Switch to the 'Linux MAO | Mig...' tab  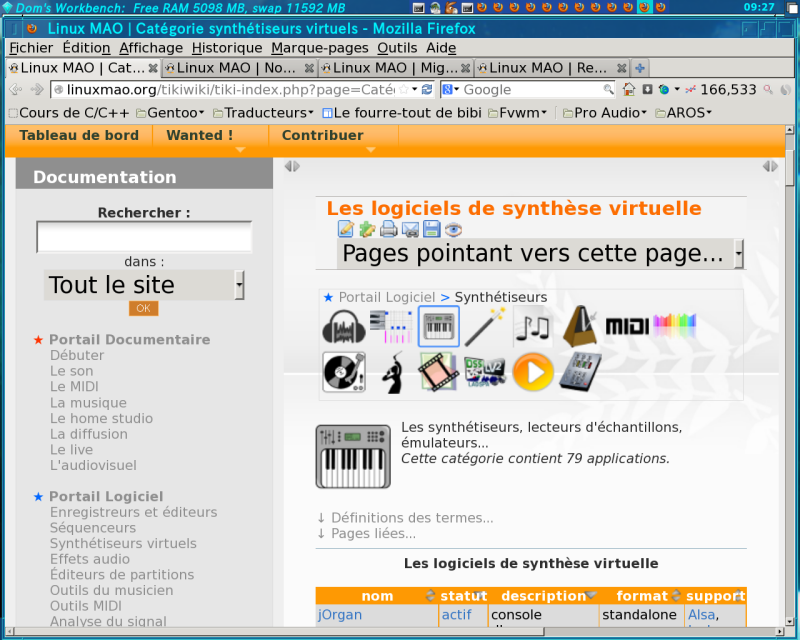pos(396,68)
